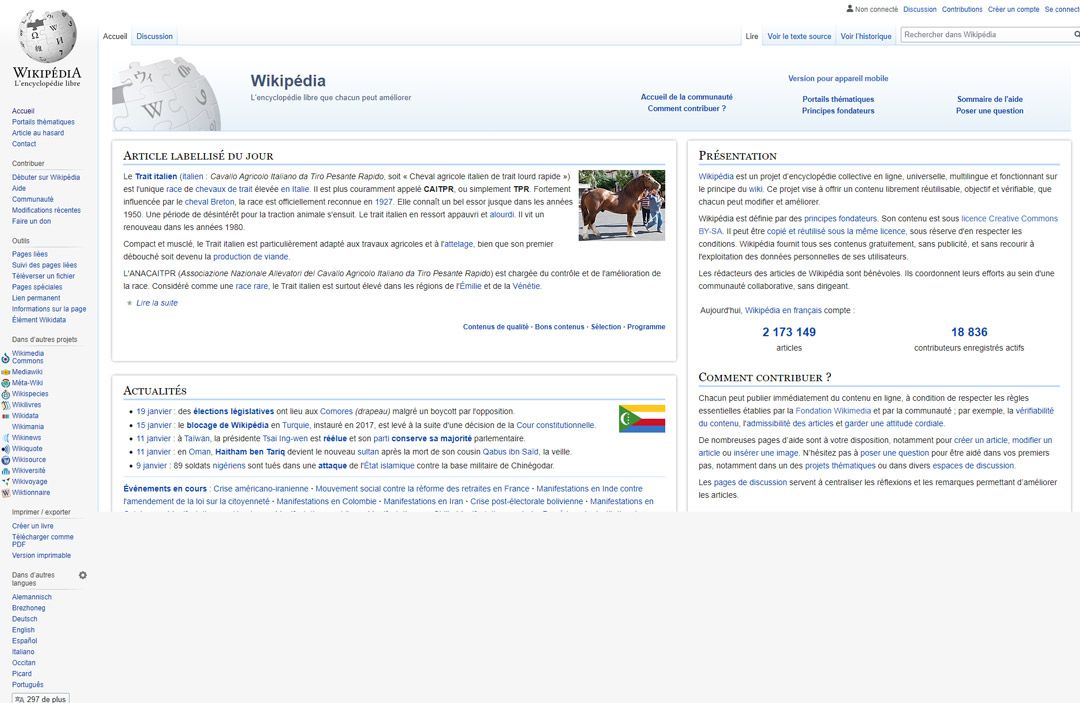Click Évènements en cours link
The height and width of the screenshot is (703, 1080).
tap(165, 489)
